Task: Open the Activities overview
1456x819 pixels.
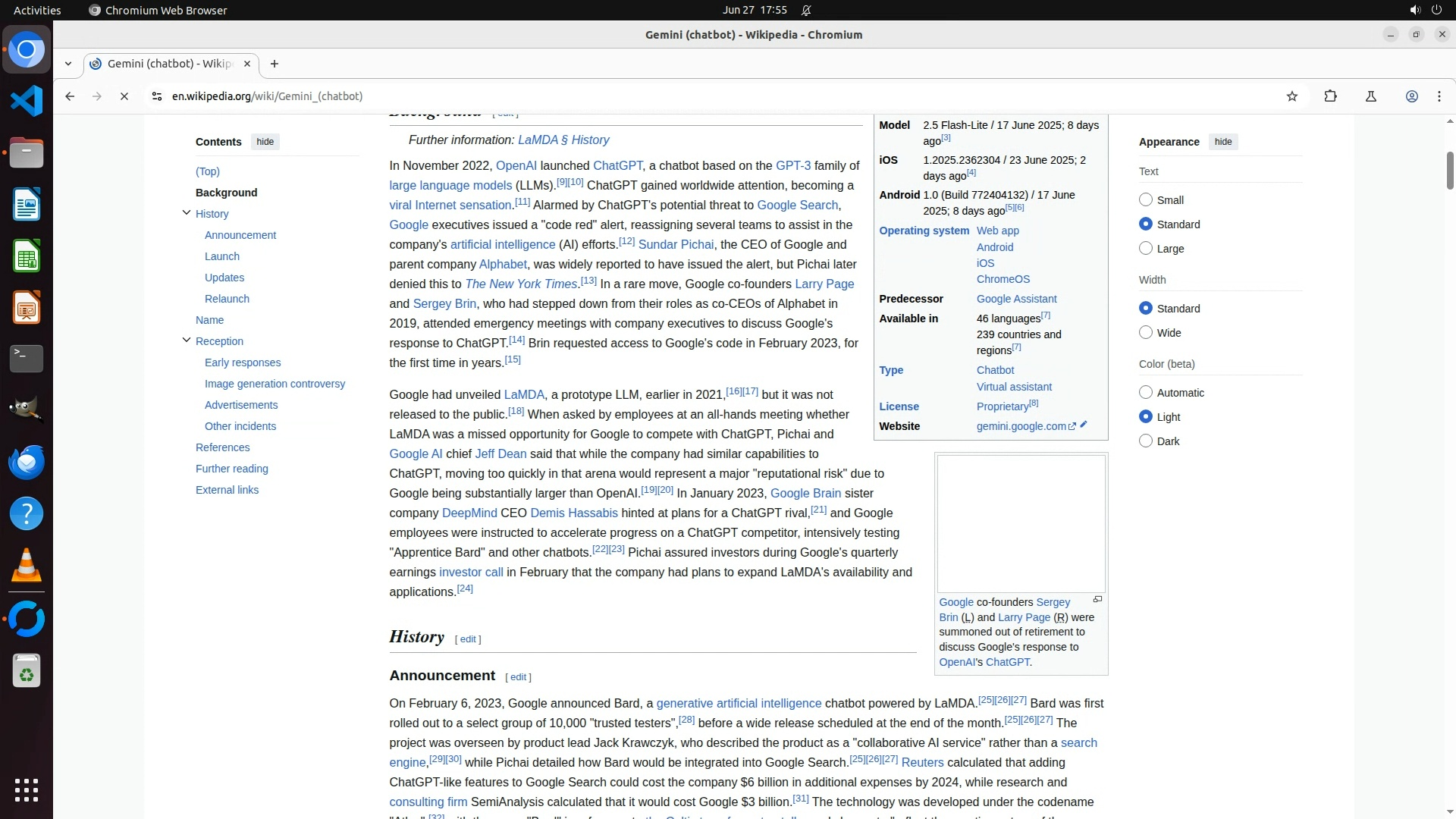Action: pos(37,10)
